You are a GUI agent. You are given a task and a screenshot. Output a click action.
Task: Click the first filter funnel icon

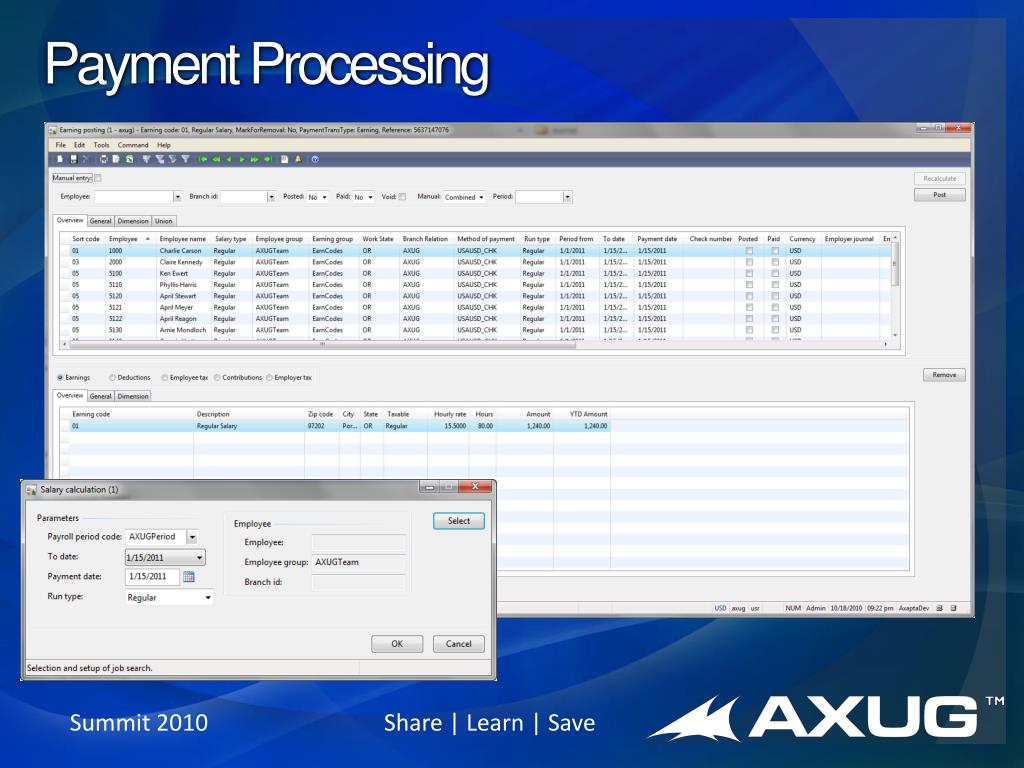(x=146, y=159)
